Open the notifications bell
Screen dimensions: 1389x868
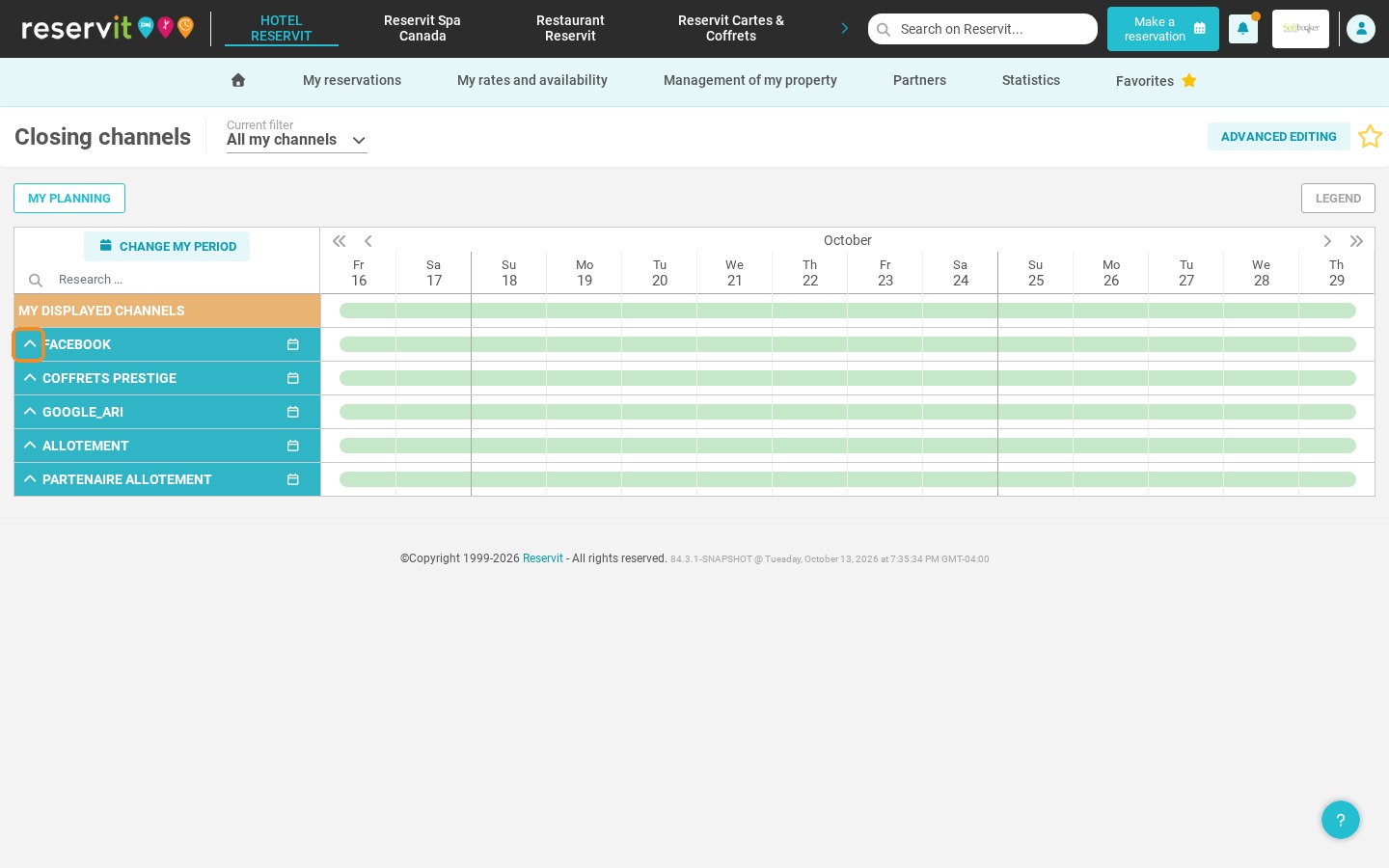[1243, 29]
